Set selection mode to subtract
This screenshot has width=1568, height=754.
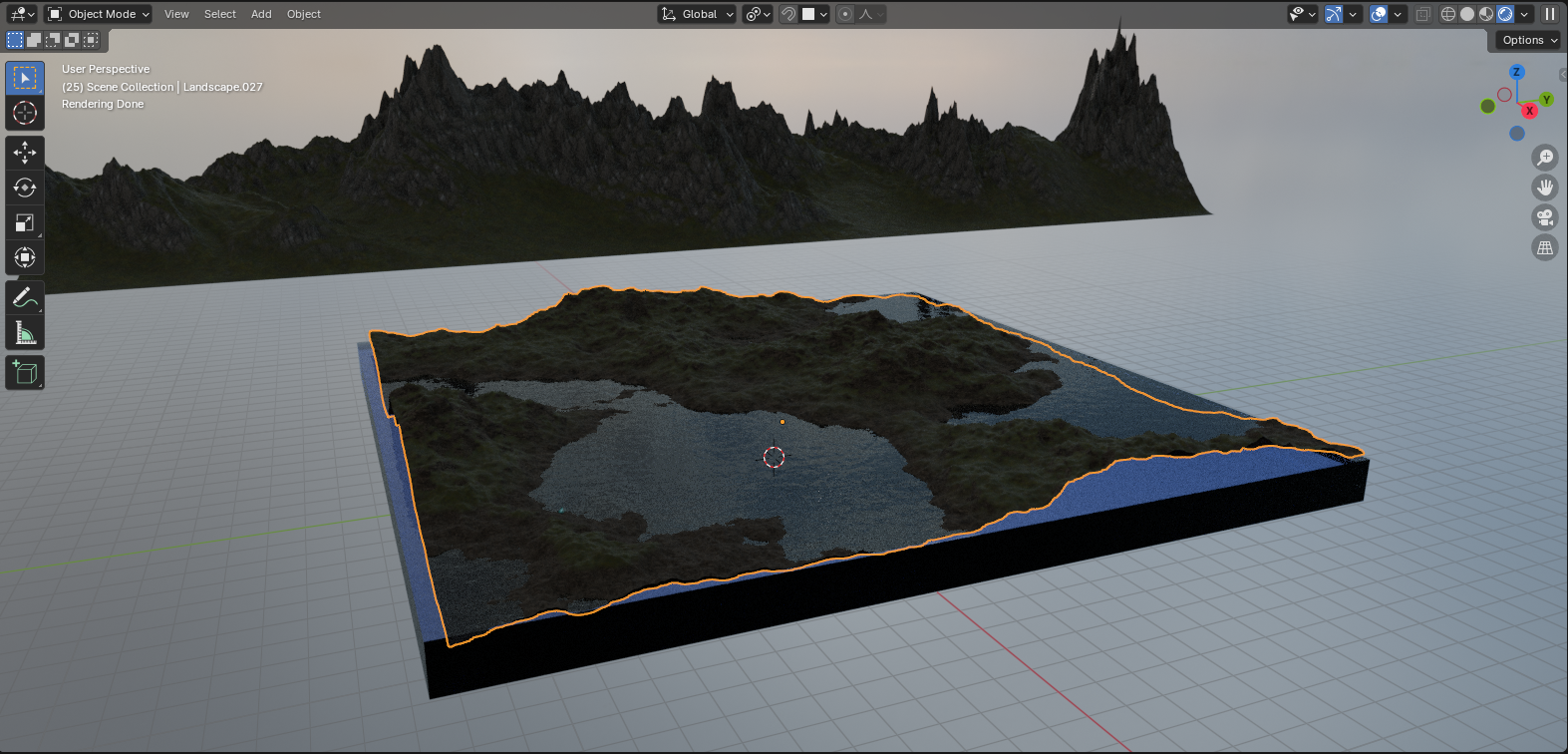click(53, 40)
